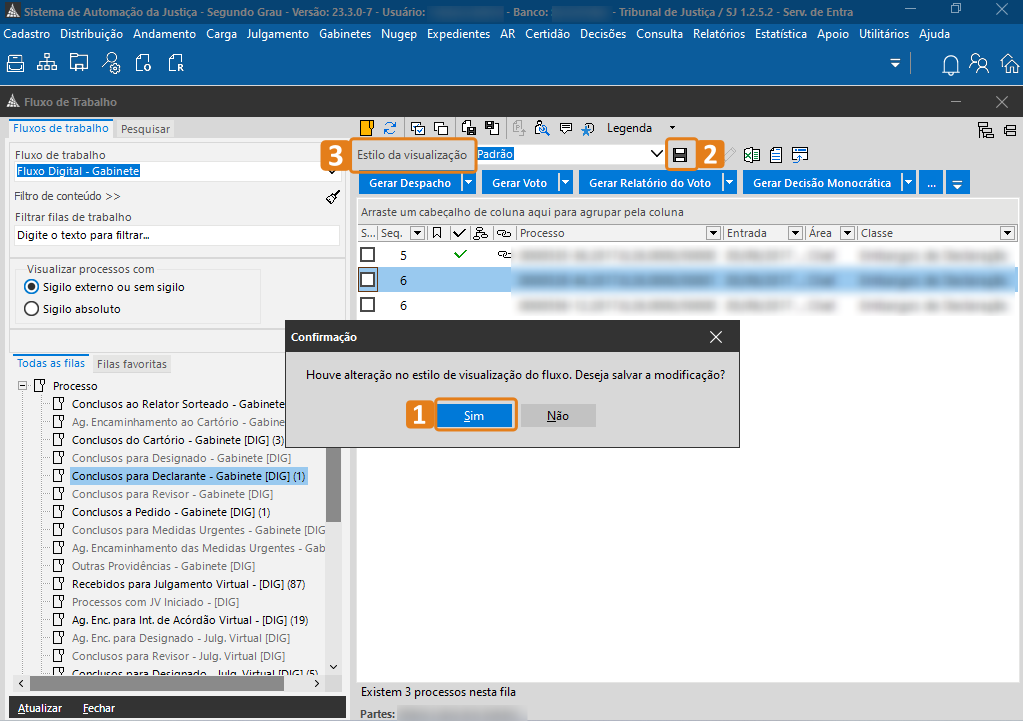
Task: Click the save visualization style floppy icon
Action: (680, 155)
